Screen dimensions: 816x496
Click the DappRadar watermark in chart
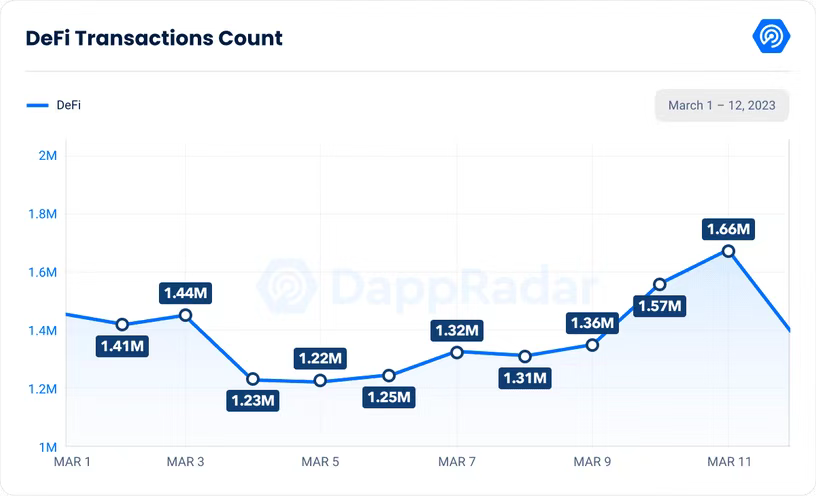pos(430,286)
